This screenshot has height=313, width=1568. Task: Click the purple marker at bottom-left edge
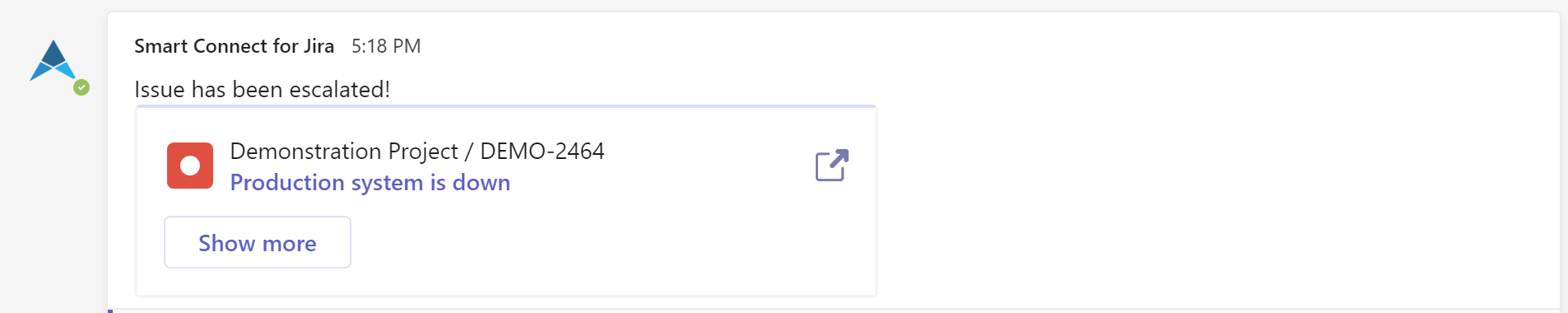click(110, 311)
